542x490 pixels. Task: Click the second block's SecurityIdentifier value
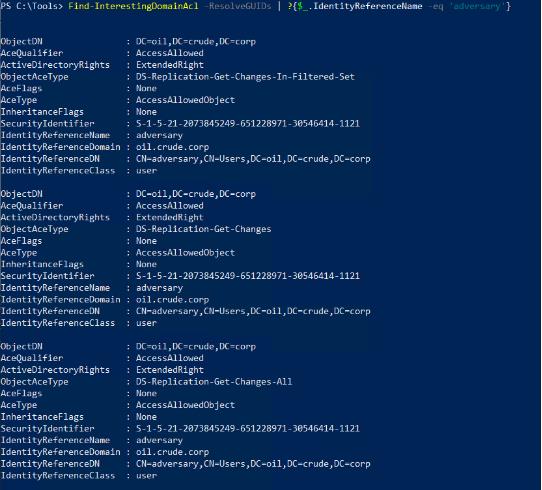coord(248,276)
